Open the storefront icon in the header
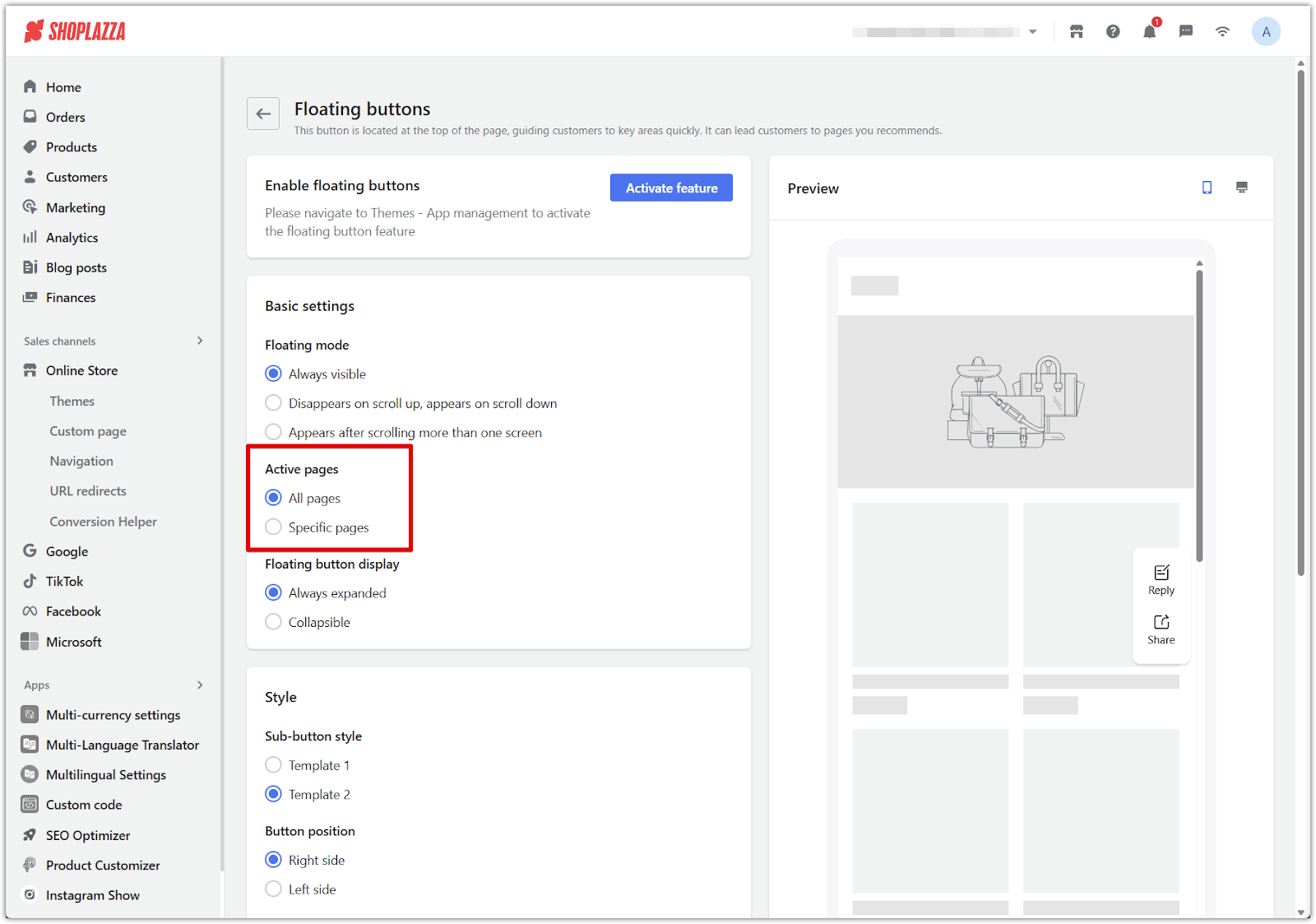1316x924 pixels. [1076, 31]
